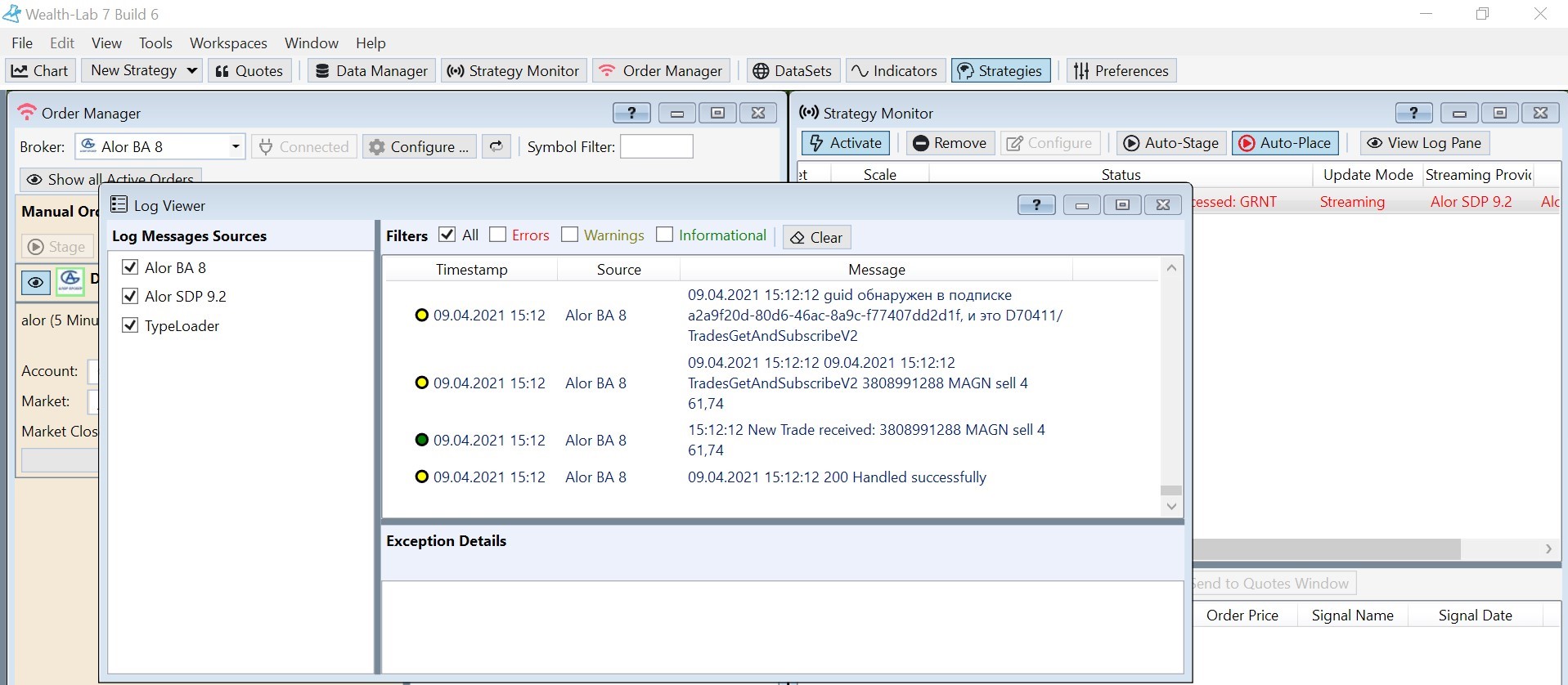Click Timestamp column header in Log Viewer
This screenshot has width=1568, height=685.
tap(471, 270)
